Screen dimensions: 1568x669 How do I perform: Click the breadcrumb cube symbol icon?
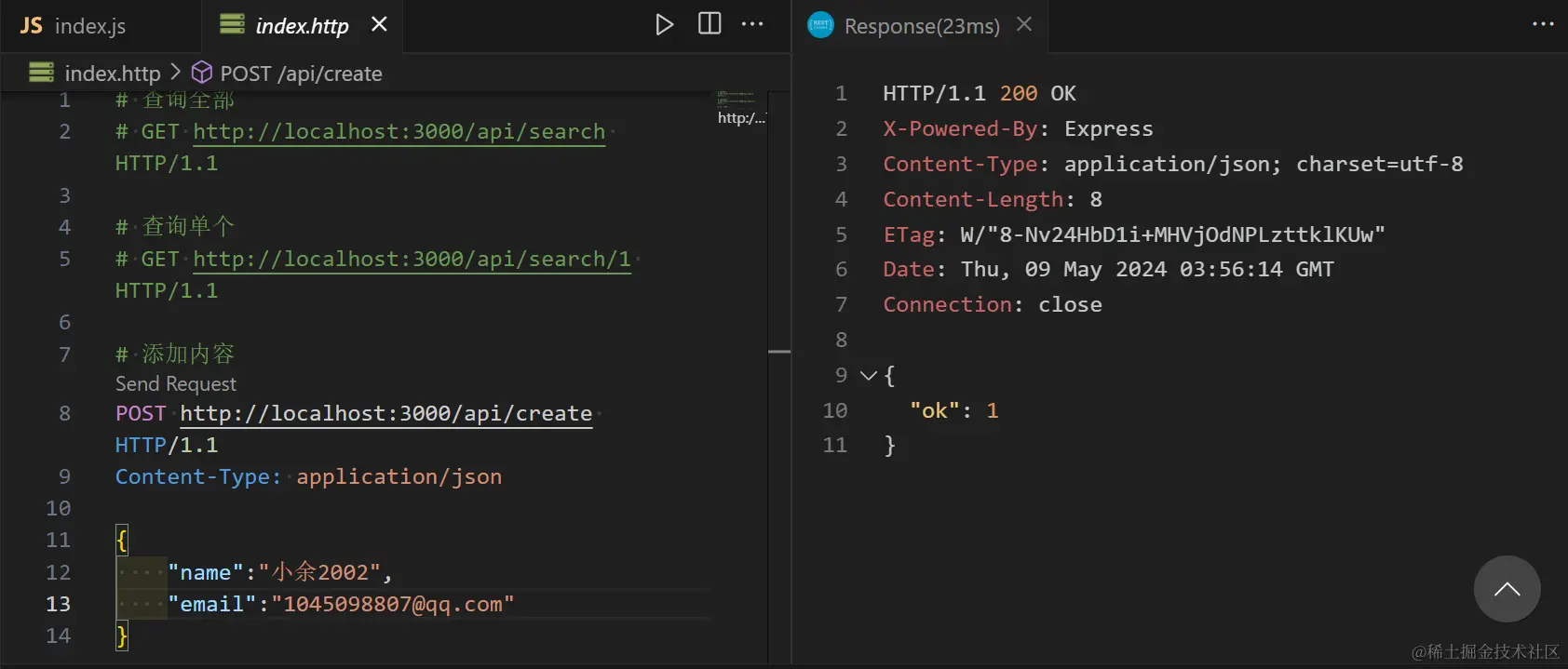[x=202, y=72]
